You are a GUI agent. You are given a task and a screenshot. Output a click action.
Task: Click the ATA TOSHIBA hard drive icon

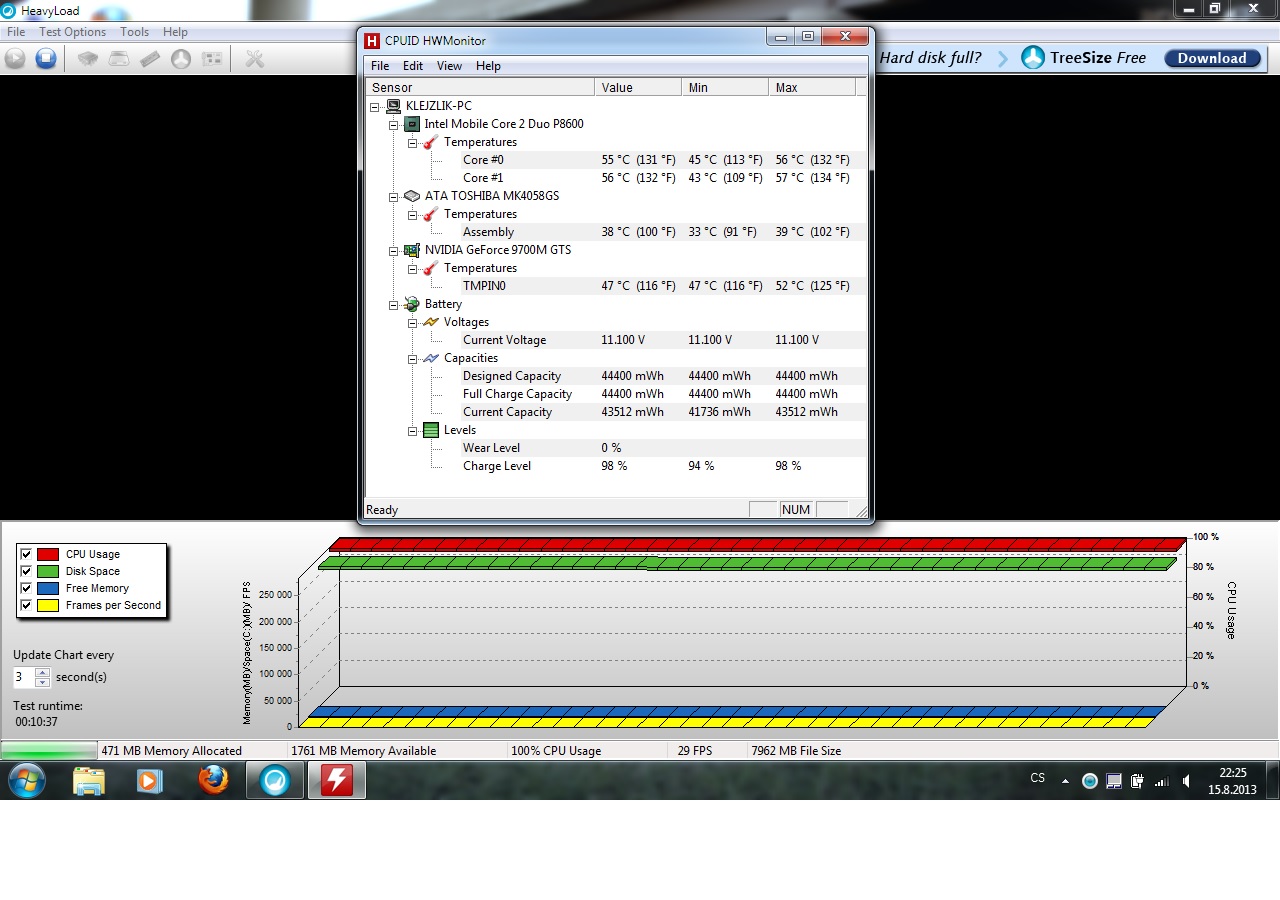pos(412,196)
